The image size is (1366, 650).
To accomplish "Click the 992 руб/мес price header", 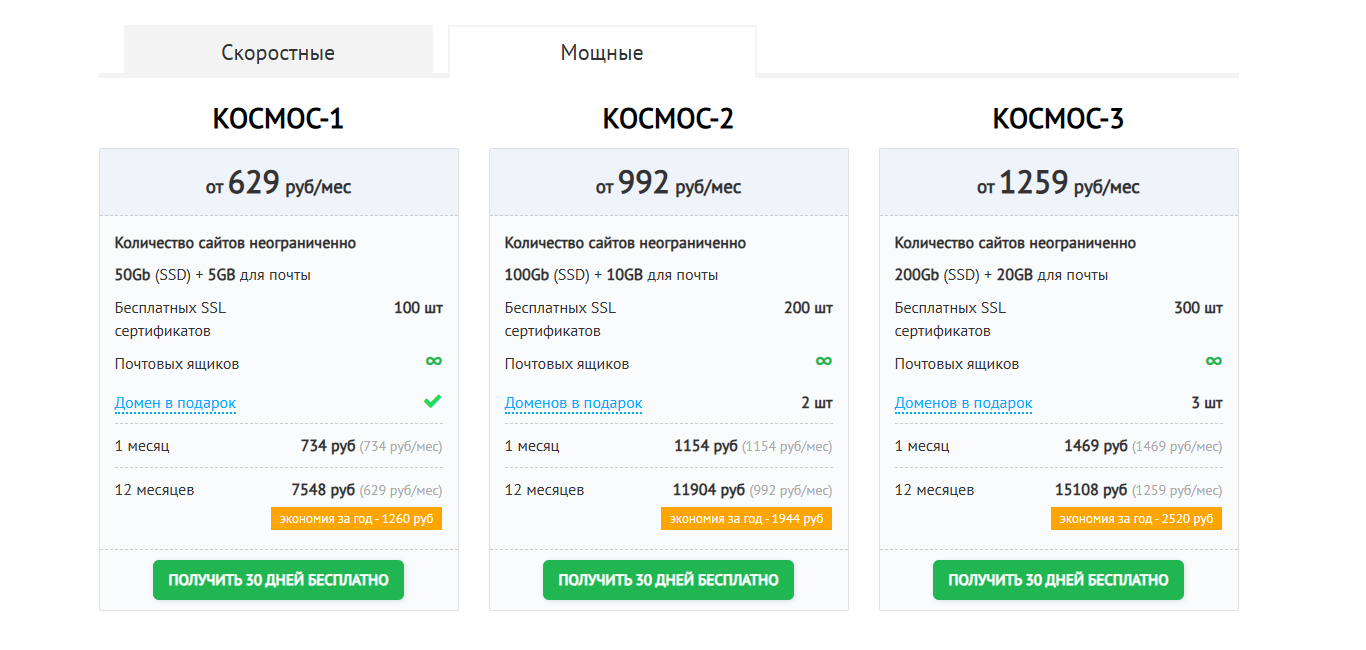I will click(x=668, y=184).
